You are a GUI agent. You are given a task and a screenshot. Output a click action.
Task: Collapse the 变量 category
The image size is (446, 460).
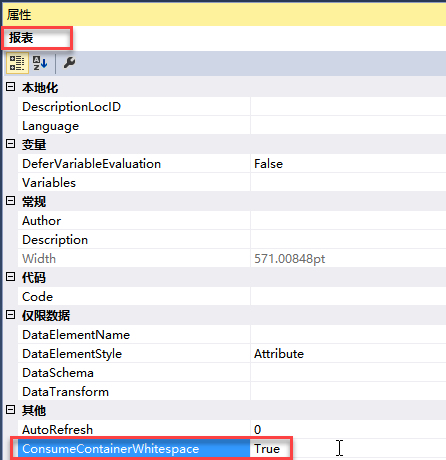pos(11,144)
